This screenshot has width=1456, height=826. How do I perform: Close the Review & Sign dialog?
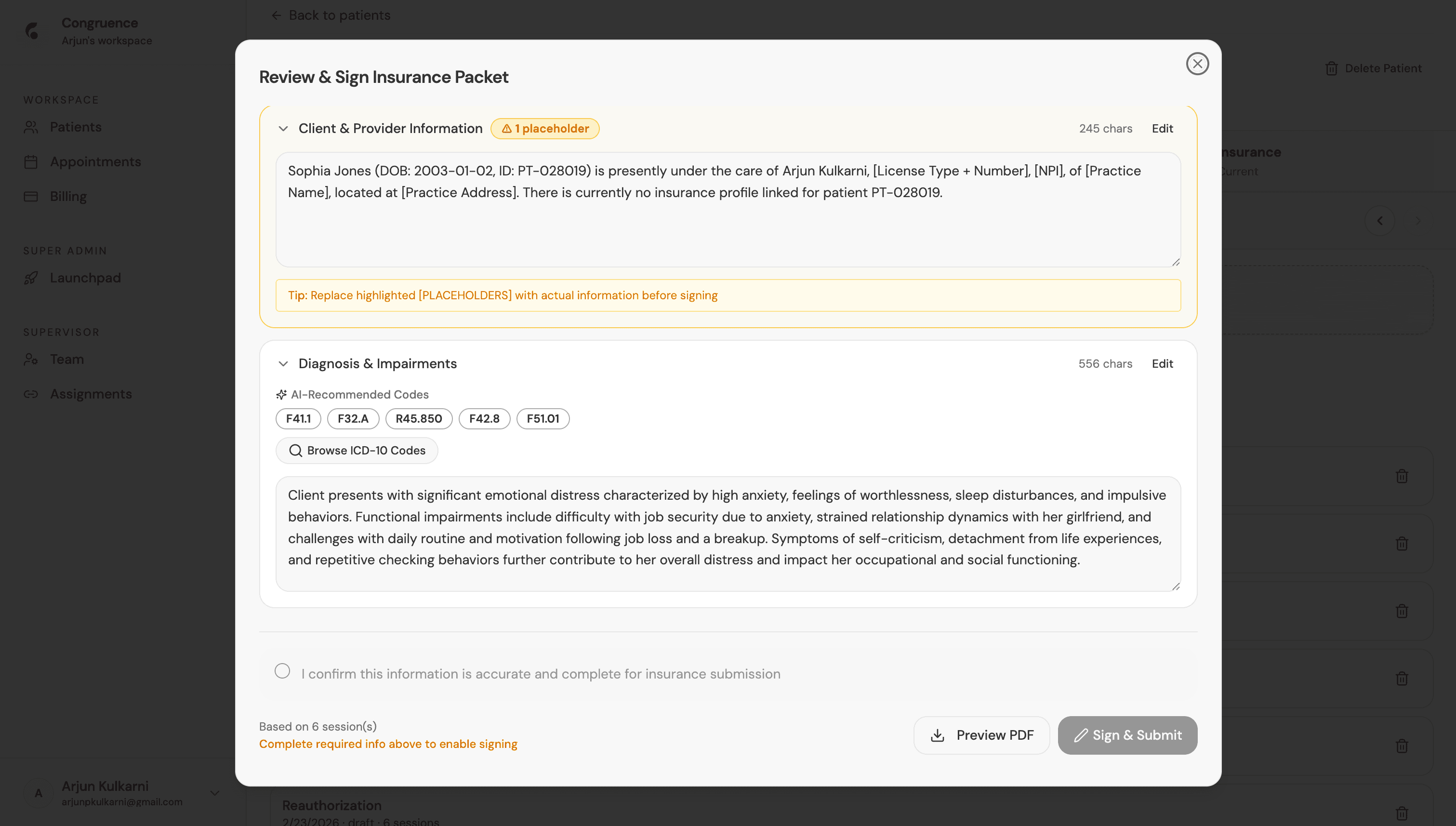coord(1197,64)
